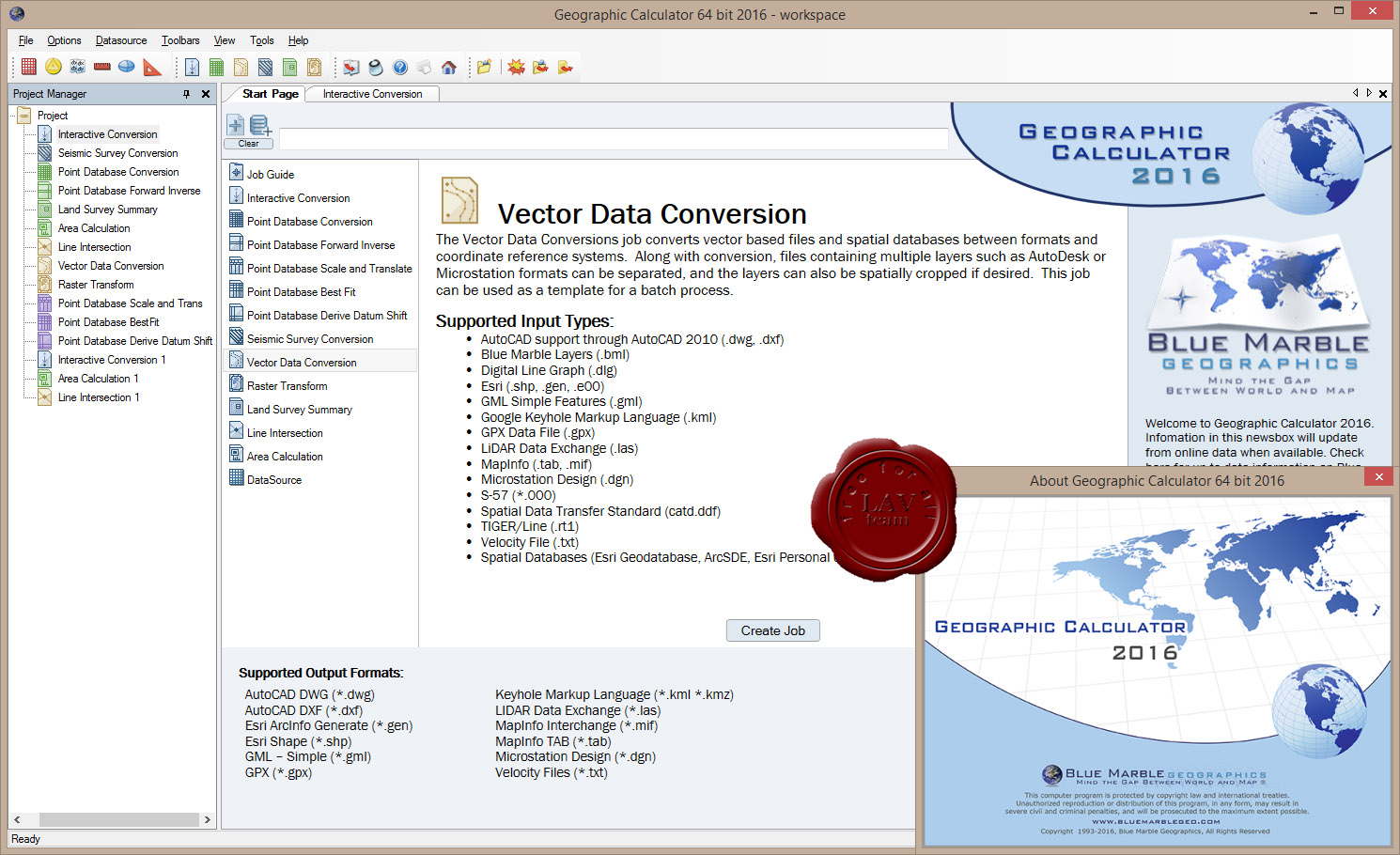The image size is (1400, 855).
Task: Click the blue question mark help icon
Action: coord(400,67)
